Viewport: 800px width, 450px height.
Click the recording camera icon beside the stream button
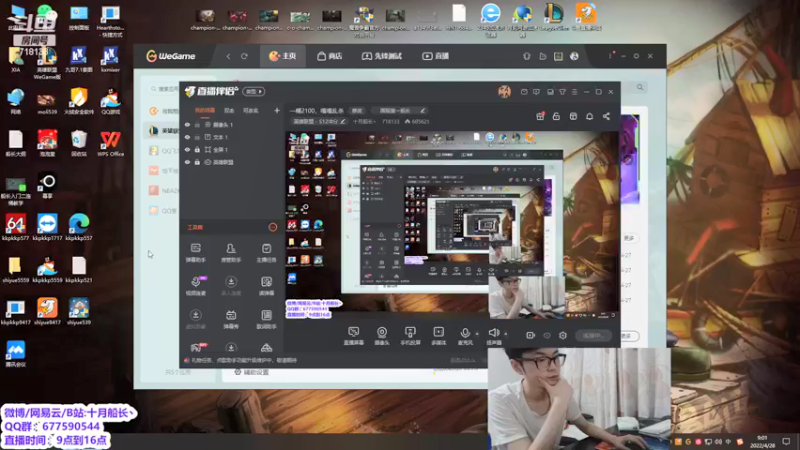click(x=530, y=335)
